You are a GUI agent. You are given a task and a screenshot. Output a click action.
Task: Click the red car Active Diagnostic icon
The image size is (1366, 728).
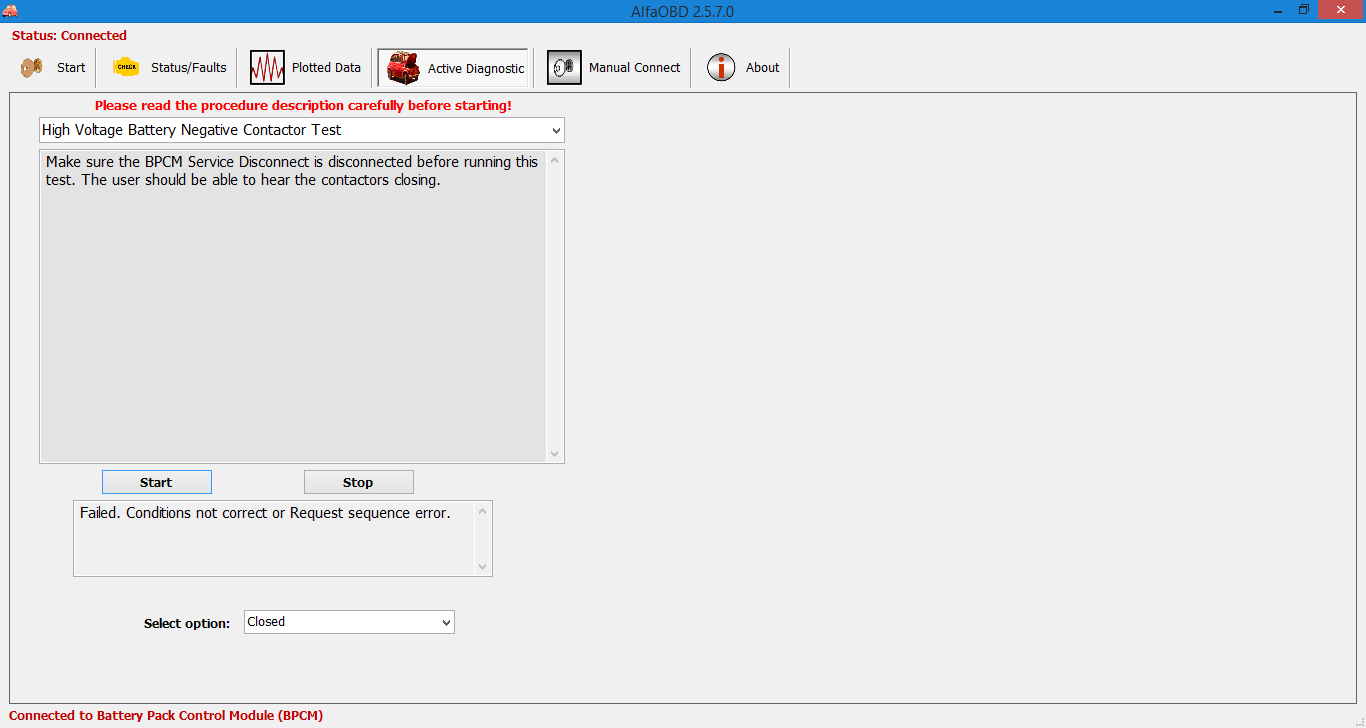point(403,68)
